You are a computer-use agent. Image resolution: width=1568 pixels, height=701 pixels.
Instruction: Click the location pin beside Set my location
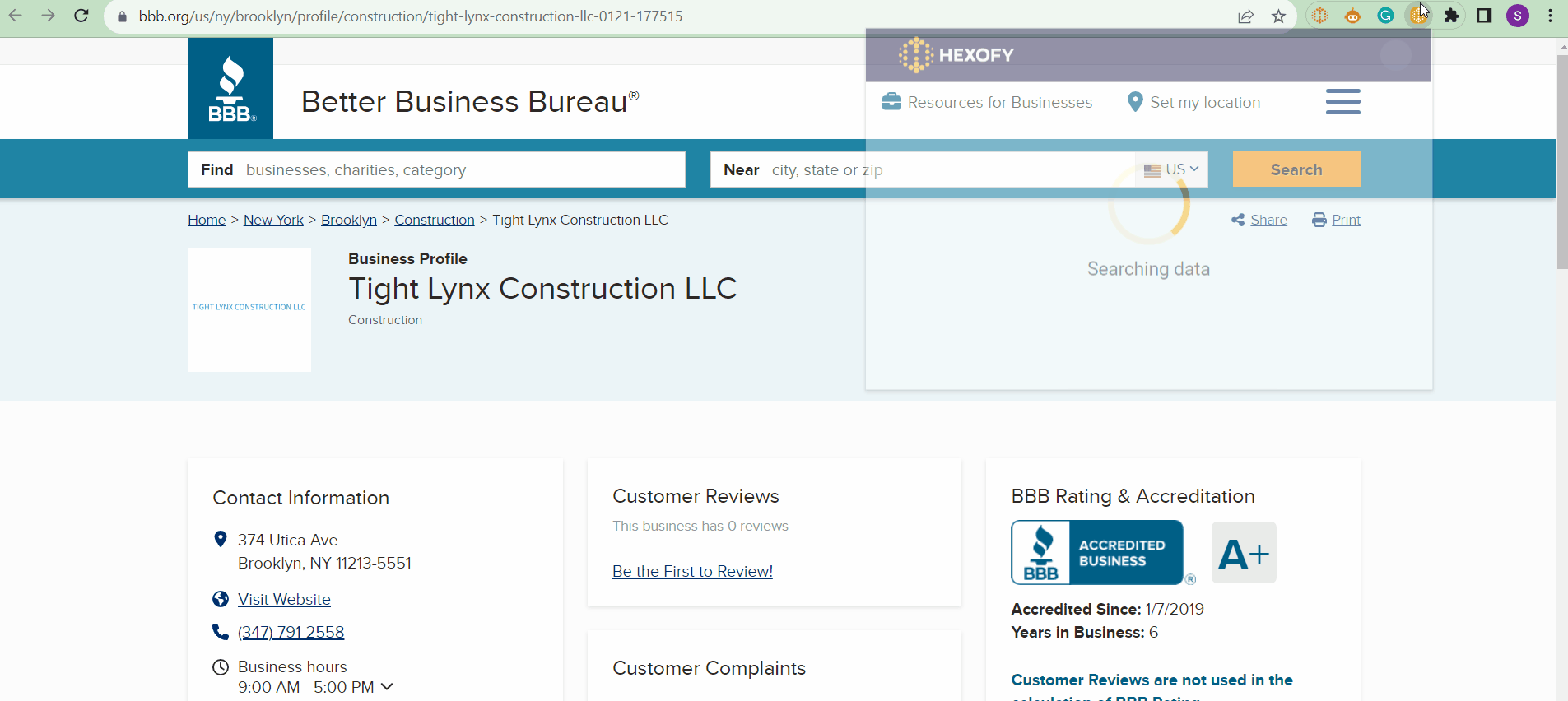pos(1135,102)
